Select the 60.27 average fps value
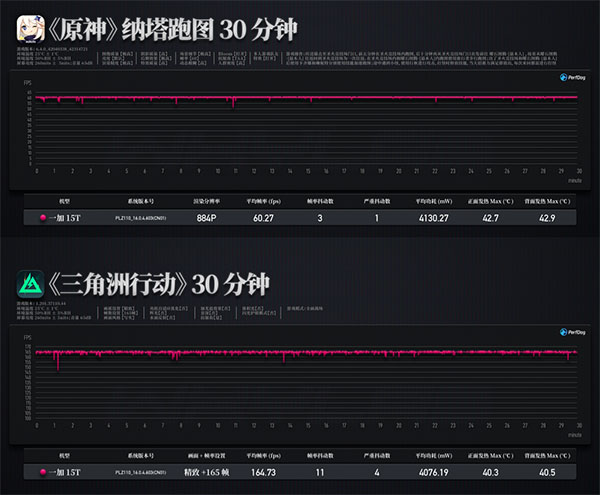 pos(263,217)
